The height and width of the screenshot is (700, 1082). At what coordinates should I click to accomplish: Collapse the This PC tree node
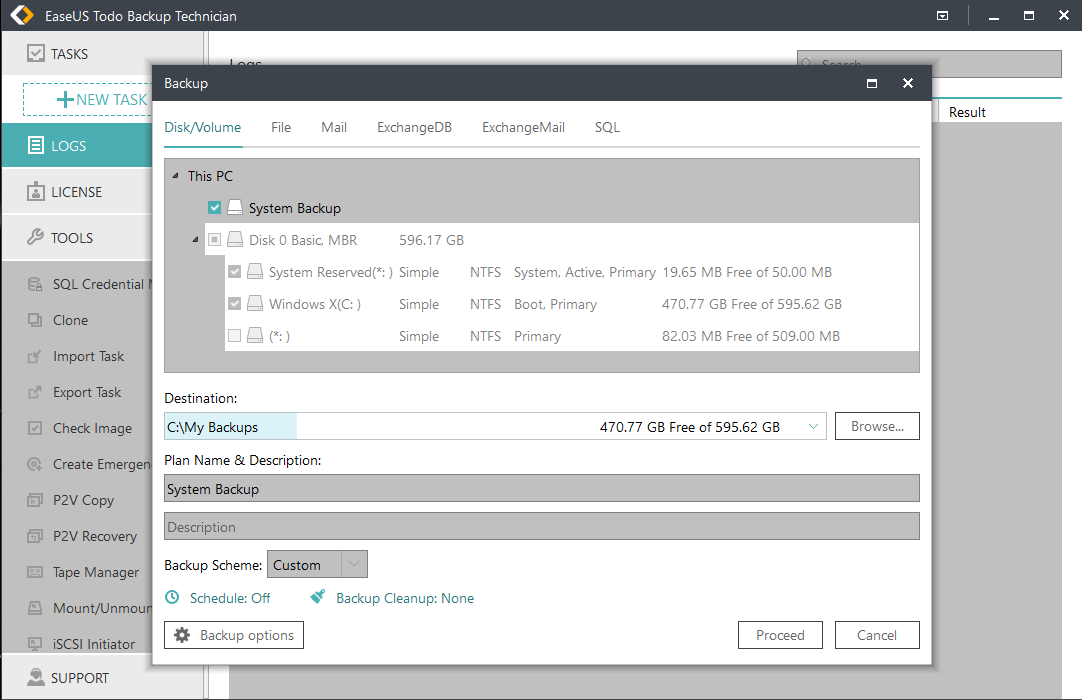pyautogui.click(x=175, y=175)
